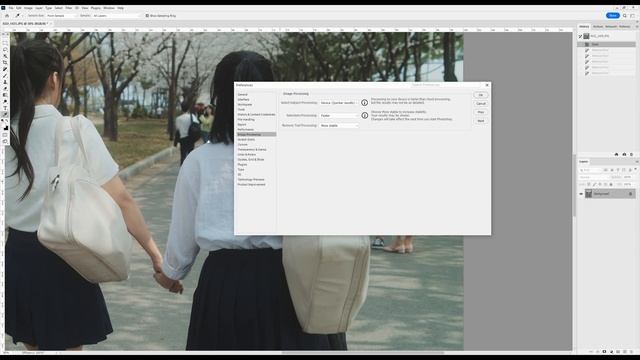Close the Preferences dialog with X
The image size is (640, 360).
(x=487, y=85)
